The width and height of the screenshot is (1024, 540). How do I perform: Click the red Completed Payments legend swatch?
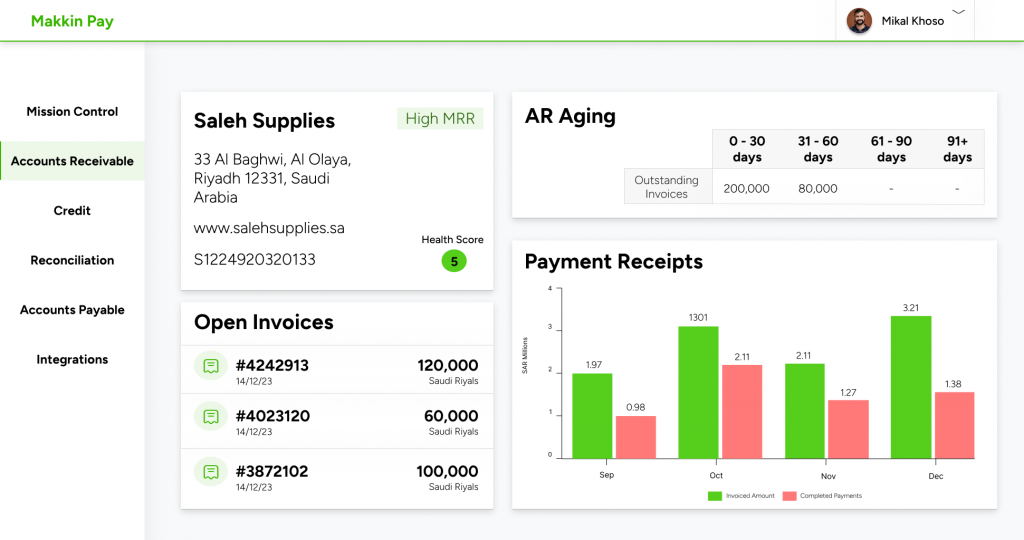click(789, 496)
